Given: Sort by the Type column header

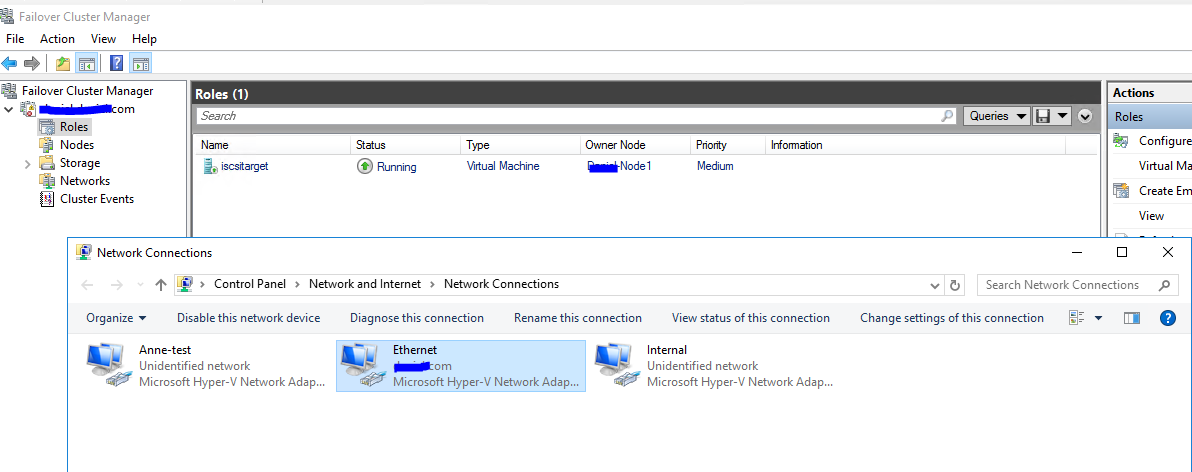Looking at the screenshot, I should pyautogui.click(x=520, y=145).
